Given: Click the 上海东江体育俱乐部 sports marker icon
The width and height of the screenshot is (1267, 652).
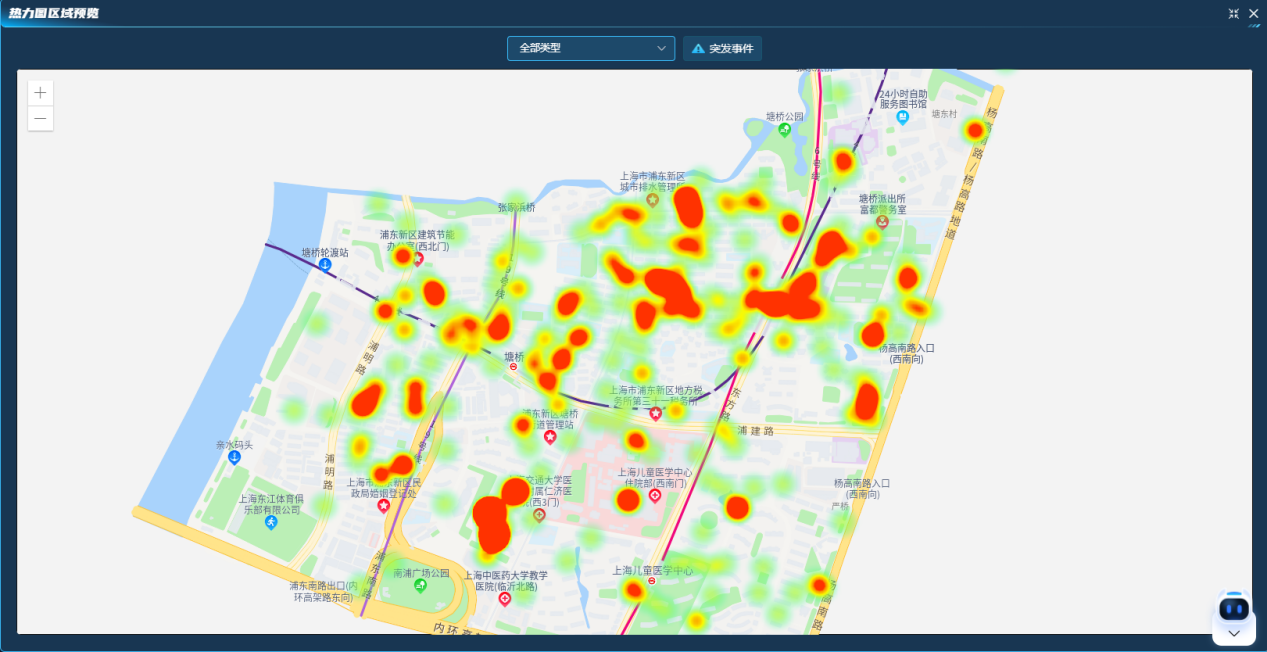Looking at the screenshot, I should tap(271, 522).
